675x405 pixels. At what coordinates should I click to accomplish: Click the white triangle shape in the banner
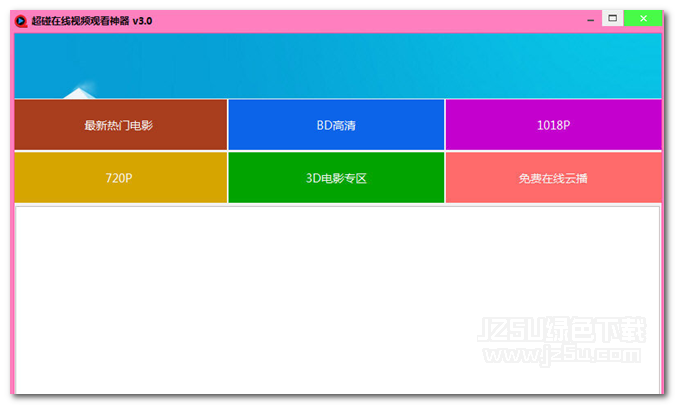click(x=78, y=92)
